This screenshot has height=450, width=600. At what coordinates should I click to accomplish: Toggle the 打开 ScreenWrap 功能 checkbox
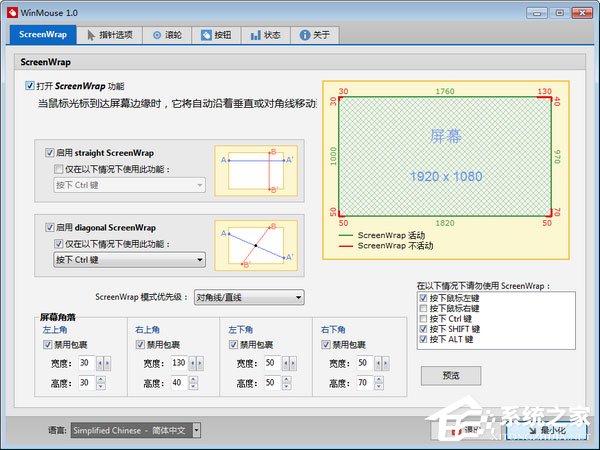pyautogui.click(x=30, y=87)
